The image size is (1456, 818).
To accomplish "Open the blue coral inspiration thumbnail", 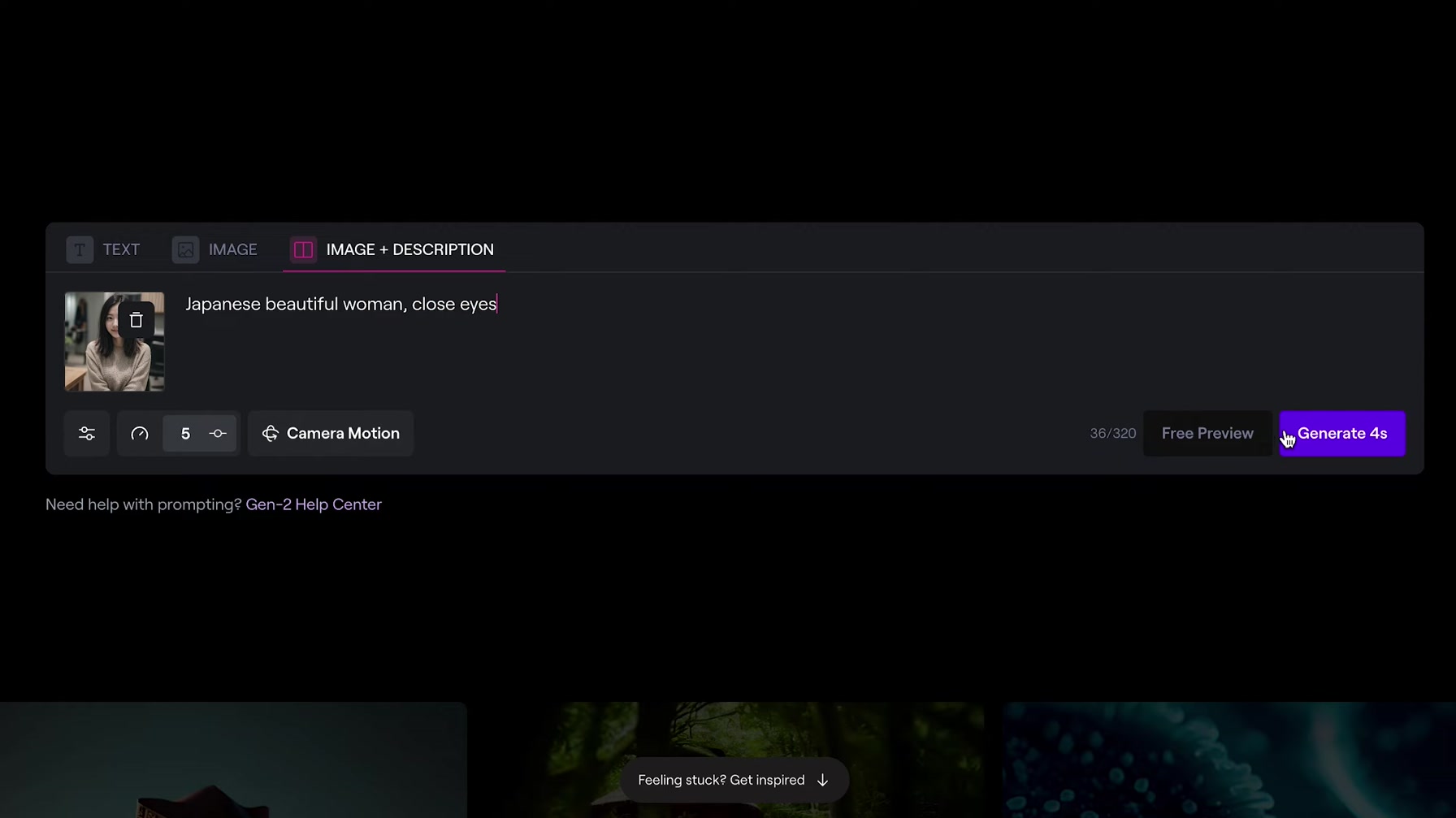I will [1228, 760].
